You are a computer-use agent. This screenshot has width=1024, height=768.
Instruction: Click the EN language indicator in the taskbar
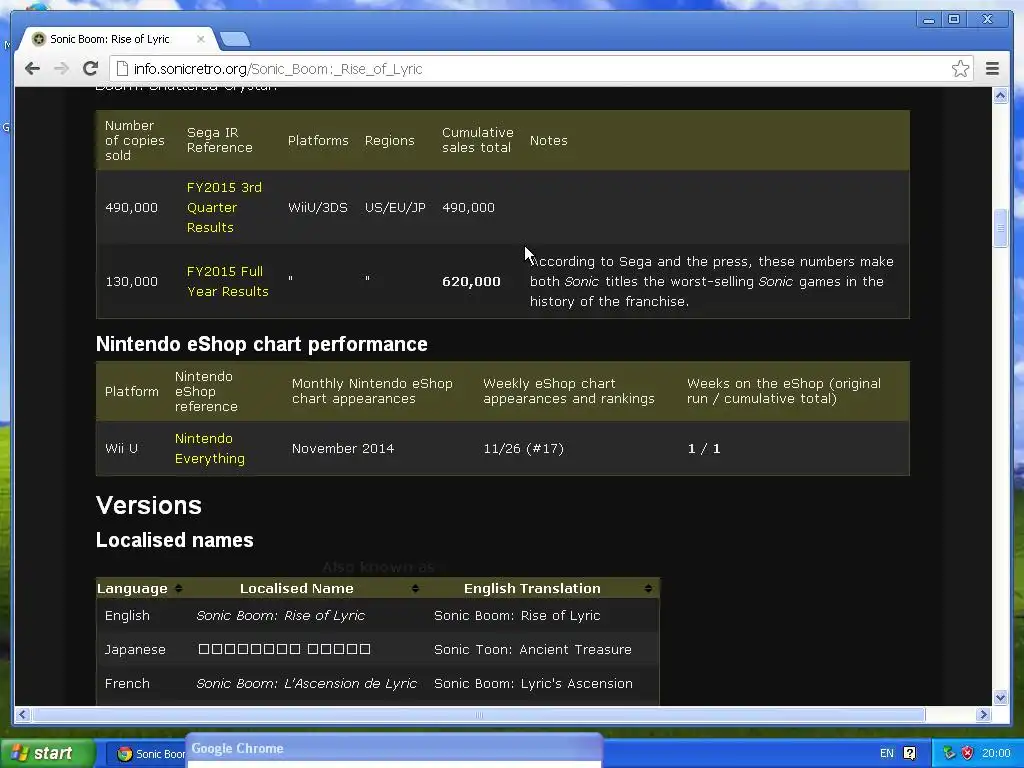(x=886, y=753)
